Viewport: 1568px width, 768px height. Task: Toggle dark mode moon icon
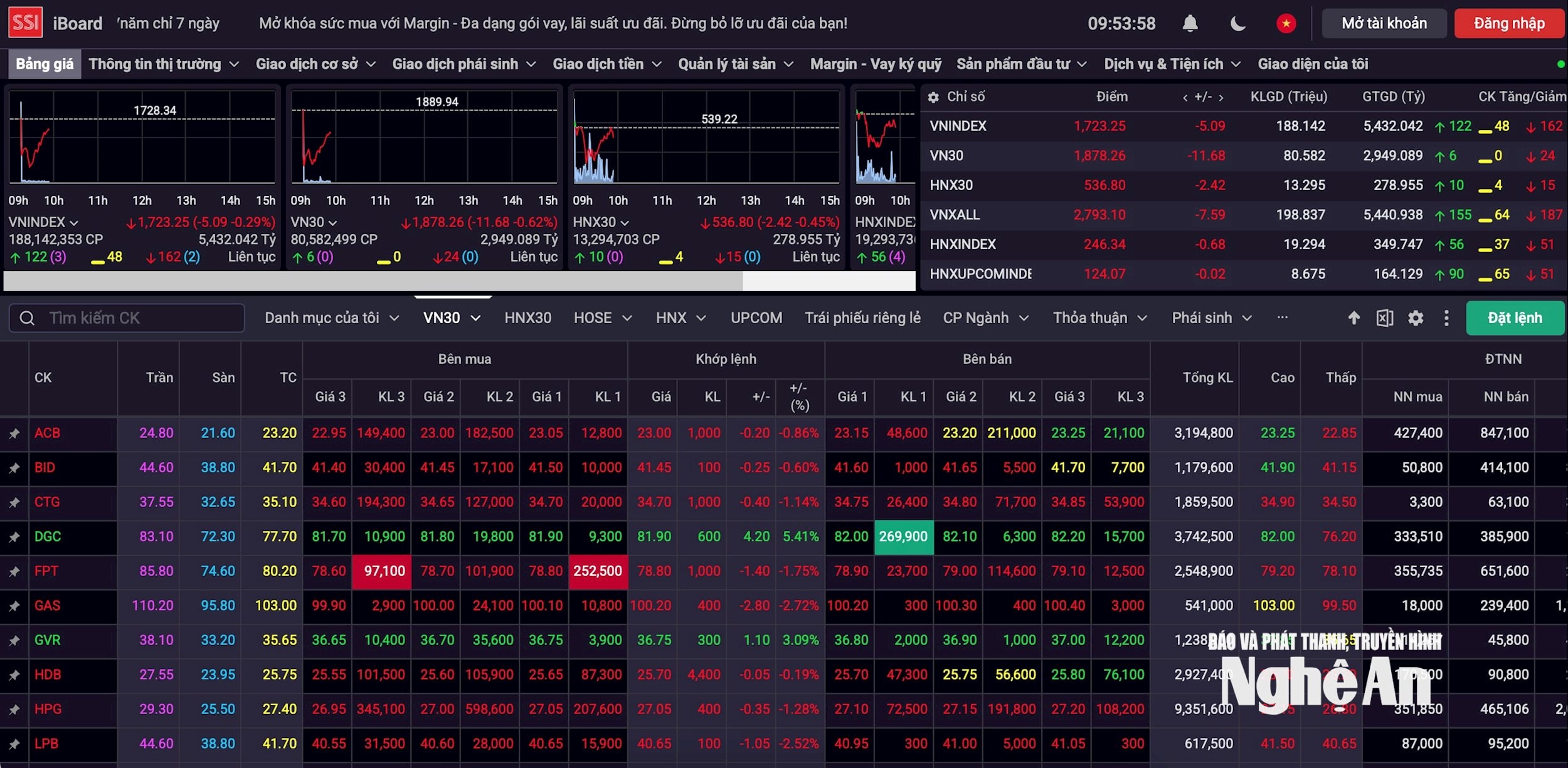pyautogui.click(x=1237, y=24)
